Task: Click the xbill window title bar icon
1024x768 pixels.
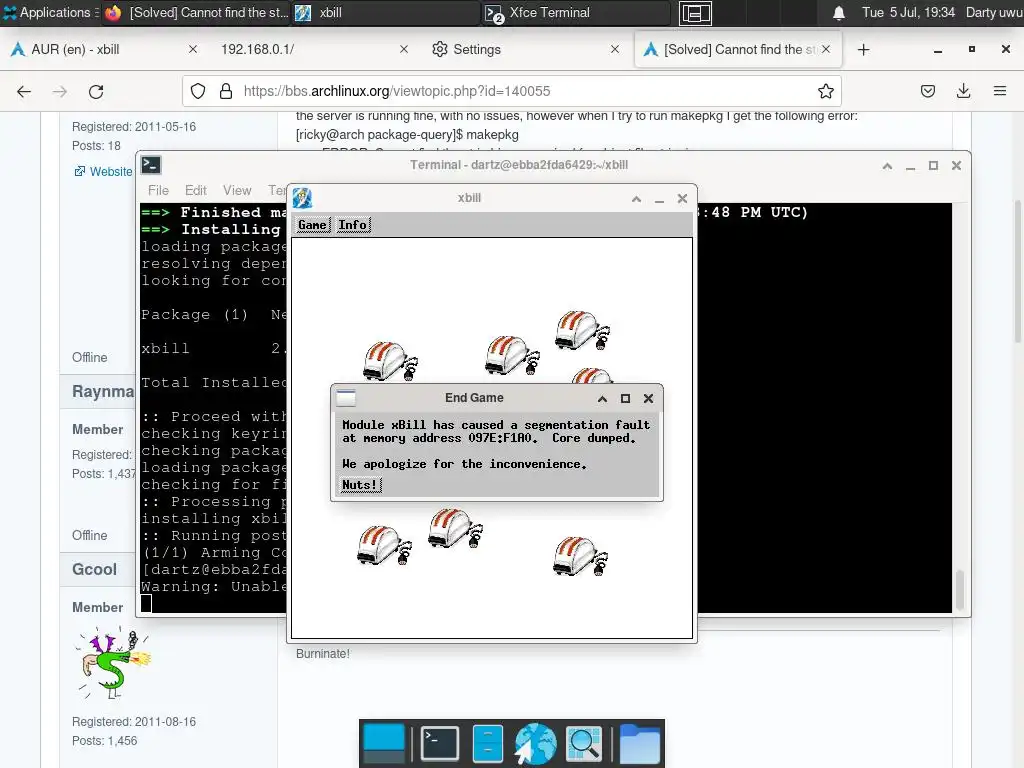Action: [302, 198]
